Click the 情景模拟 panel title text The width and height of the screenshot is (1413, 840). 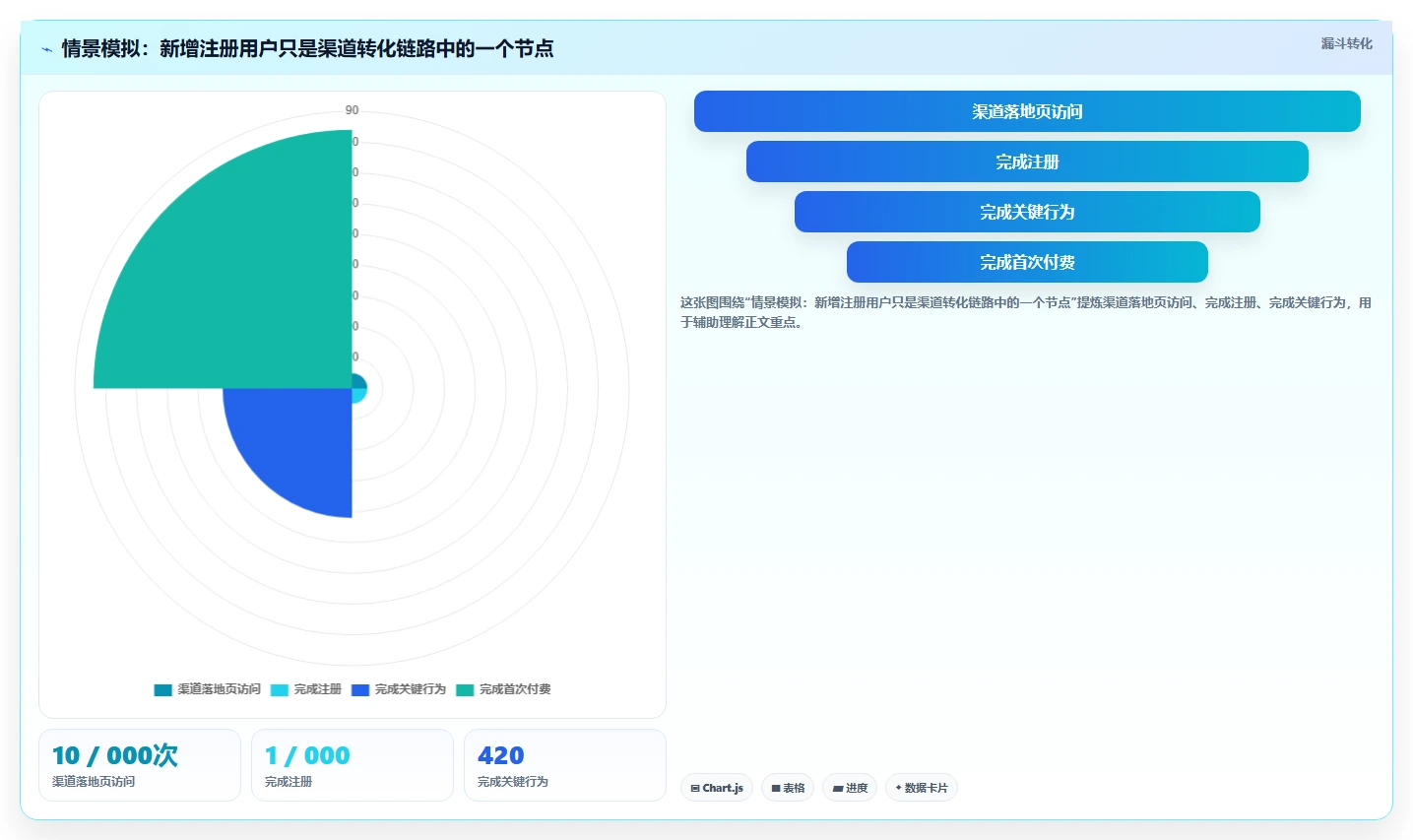[x=307, y=48]
